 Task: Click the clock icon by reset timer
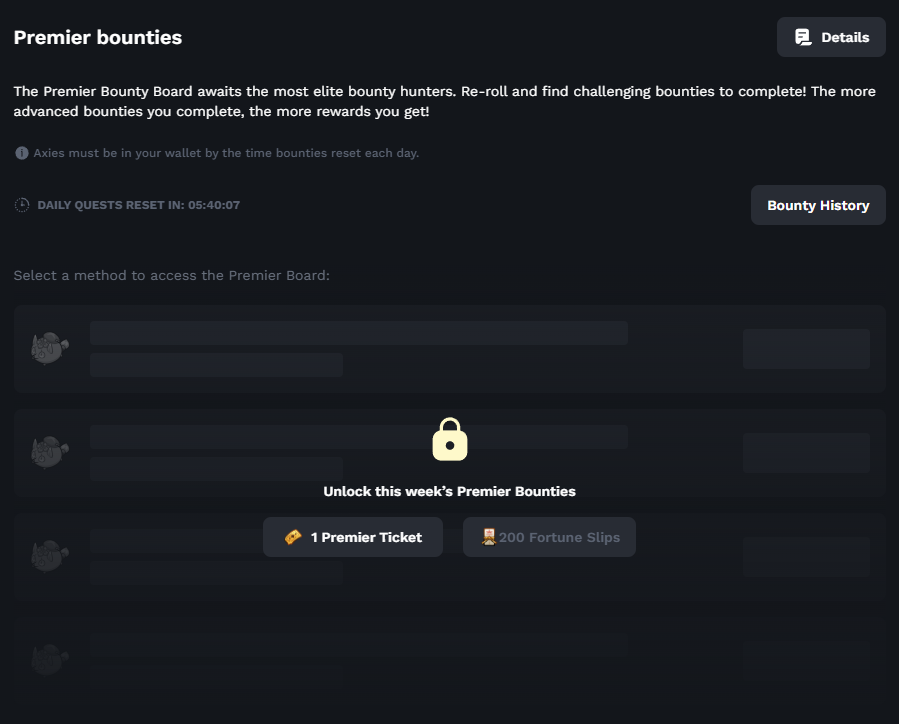coord(22,205)
